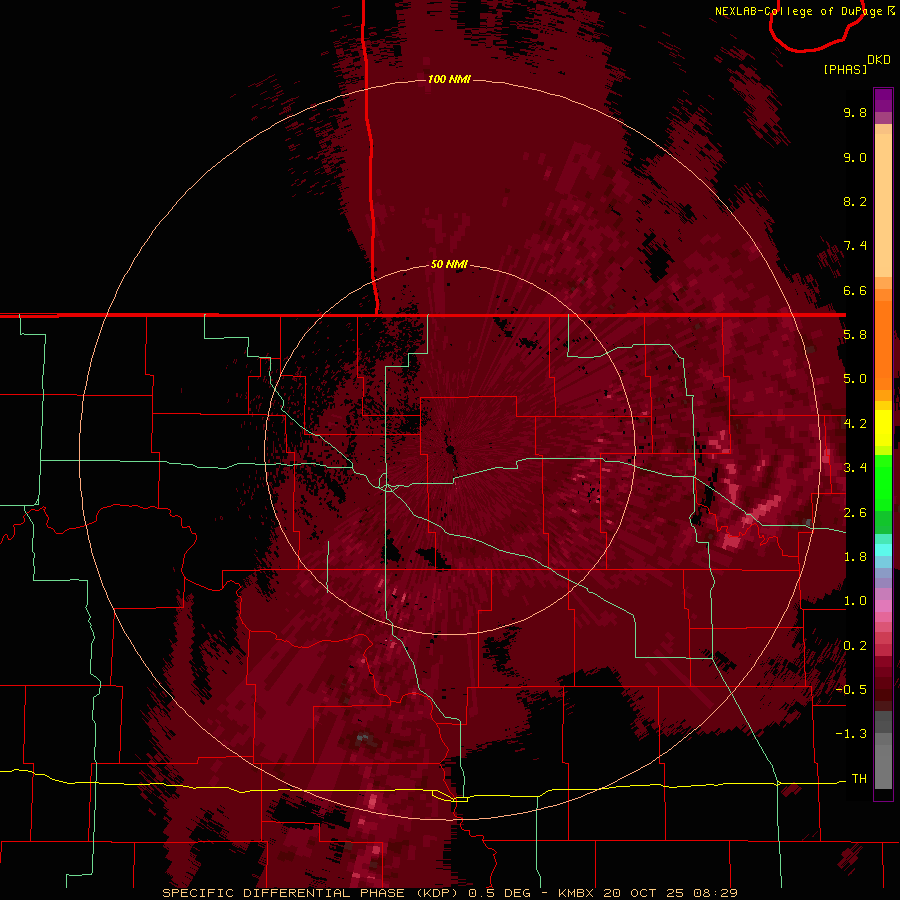Pick the purple band at the top of the color bar
Viewport: 900px width, 900px height.
pyautogui.click(x=883, y=100)
